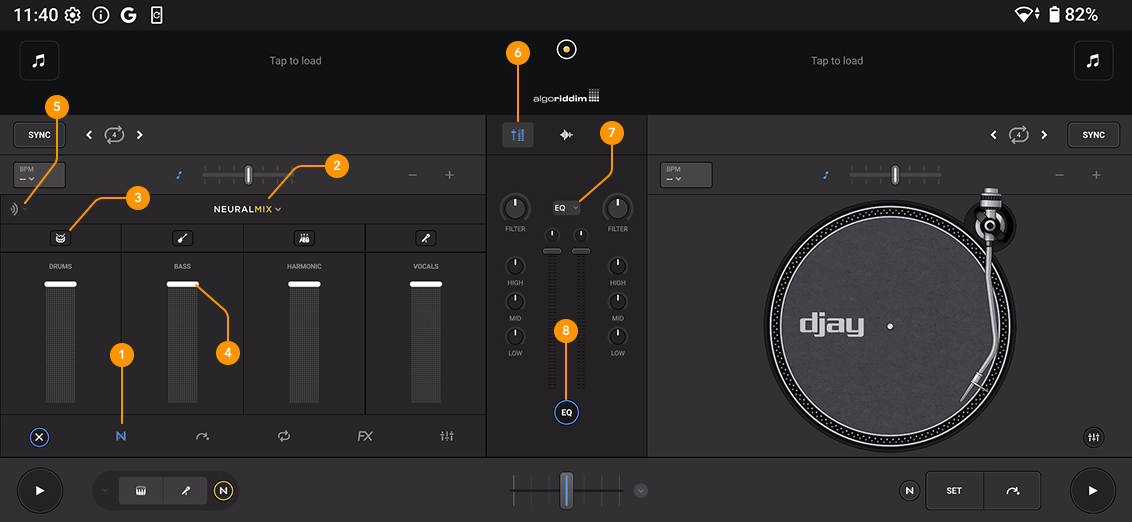
Task: Play the left deck
Action: point(40,490)
